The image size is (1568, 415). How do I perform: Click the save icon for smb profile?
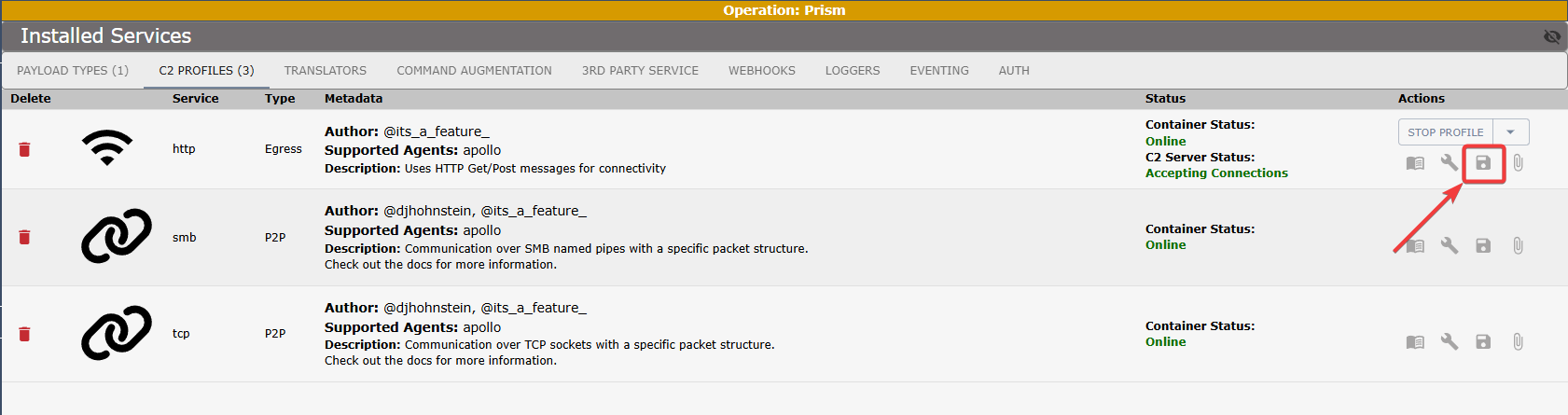[1483, 245]
